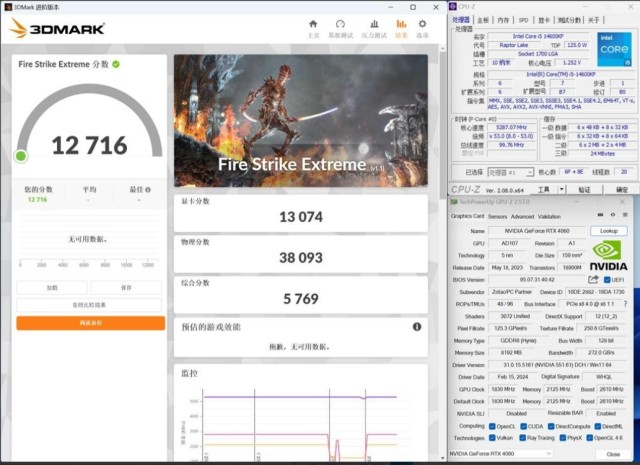This screenshot has width=640, height=465.
Task: Toggle the OpenGL 4.6 checkbox
Action: (x=589, y=438)
